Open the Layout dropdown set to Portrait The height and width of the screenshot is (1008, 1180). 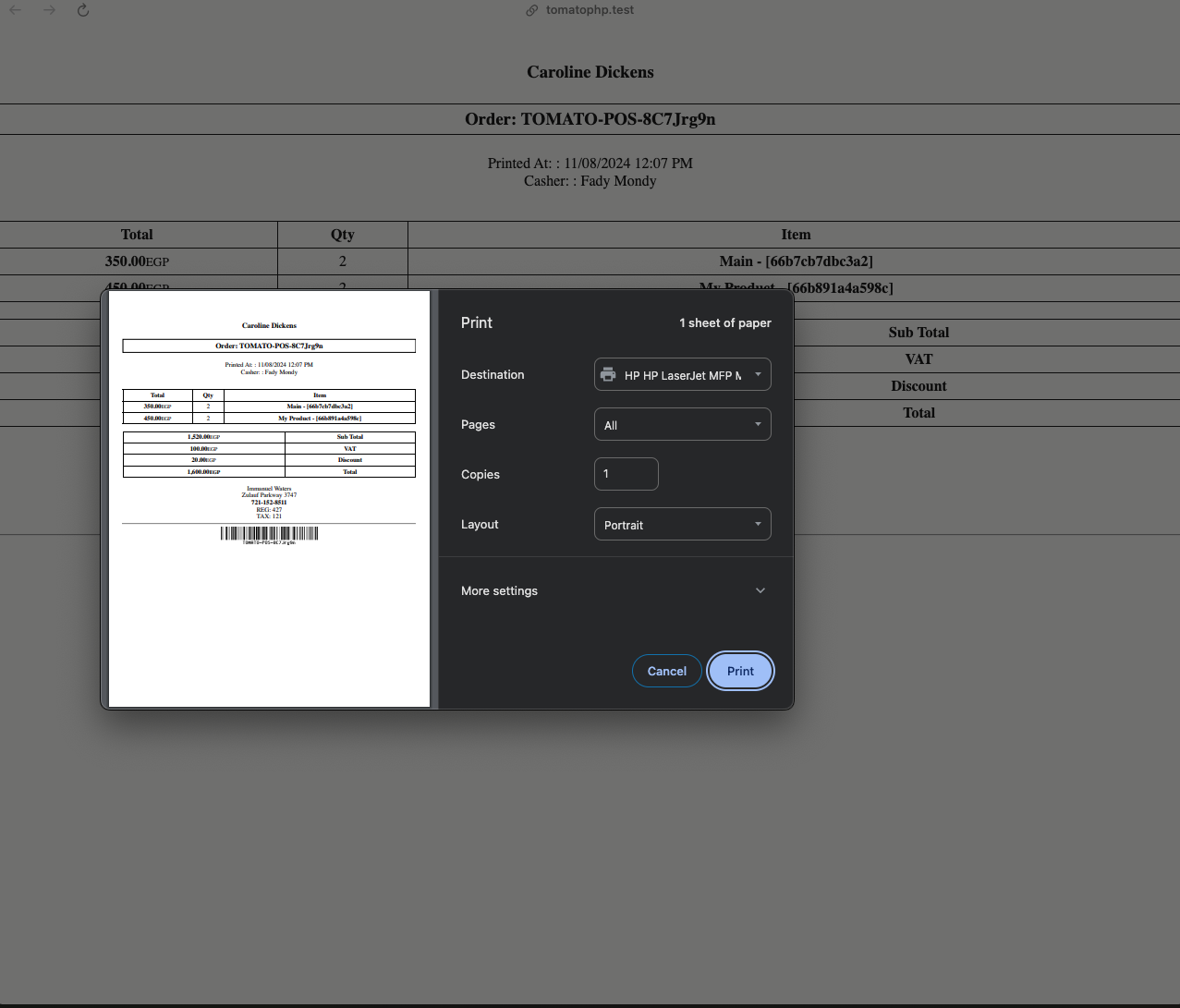(682, 524)
